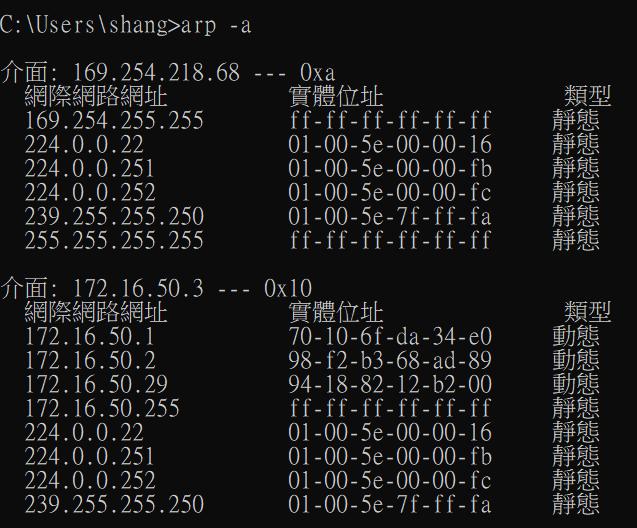This screenshot has height=528, width=637.
Task: Click broadcast IP 172.16.50.255
Action: click(x=102, y=409)
